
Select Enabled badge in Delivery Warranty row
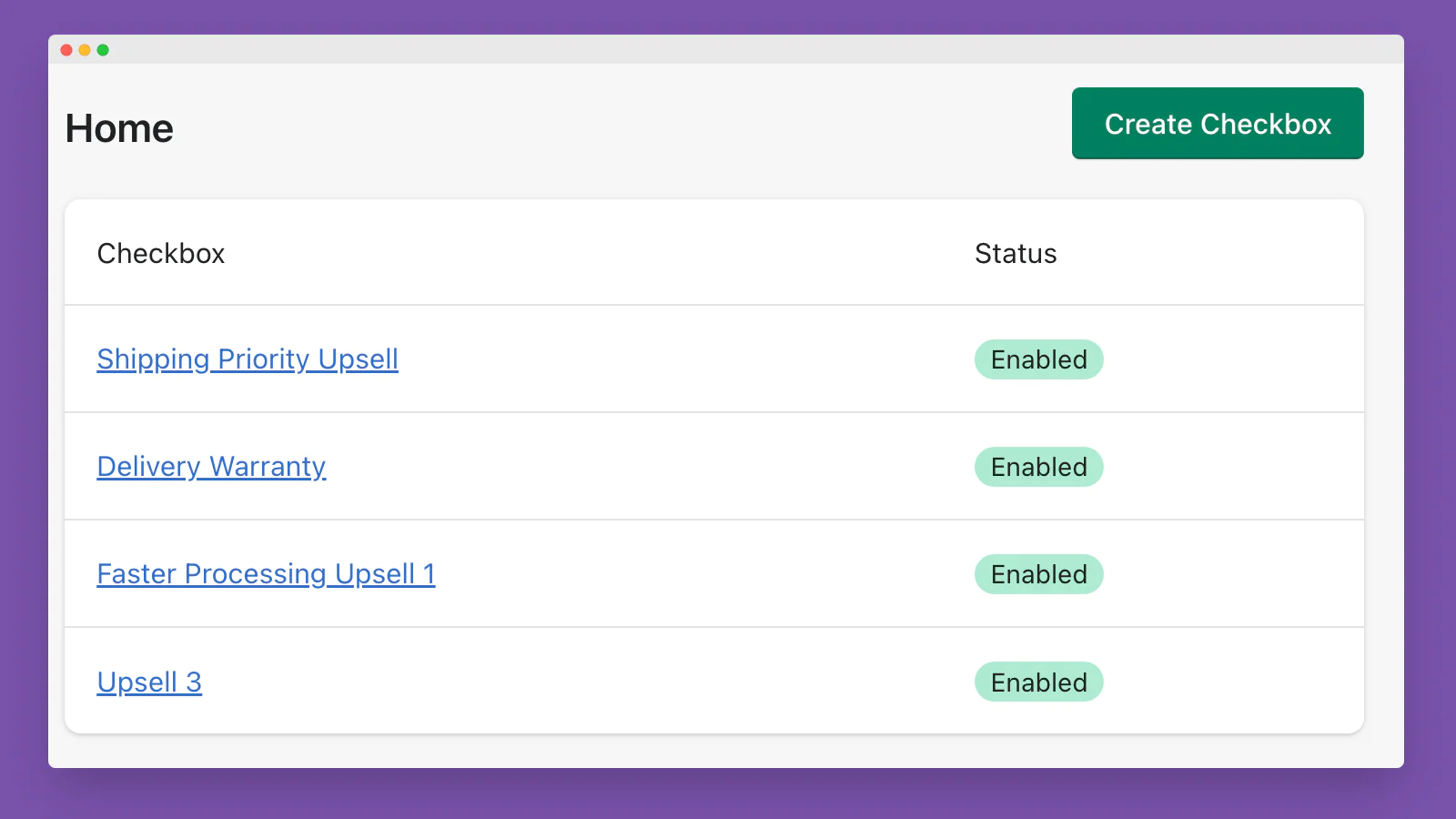point(1039,467)
